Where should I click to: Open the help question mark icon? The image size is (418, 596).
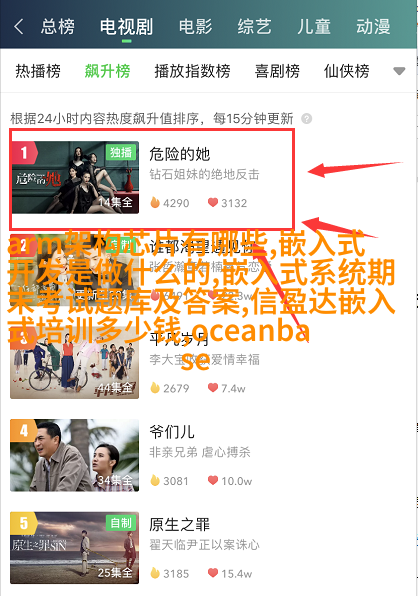coord(307,119)
